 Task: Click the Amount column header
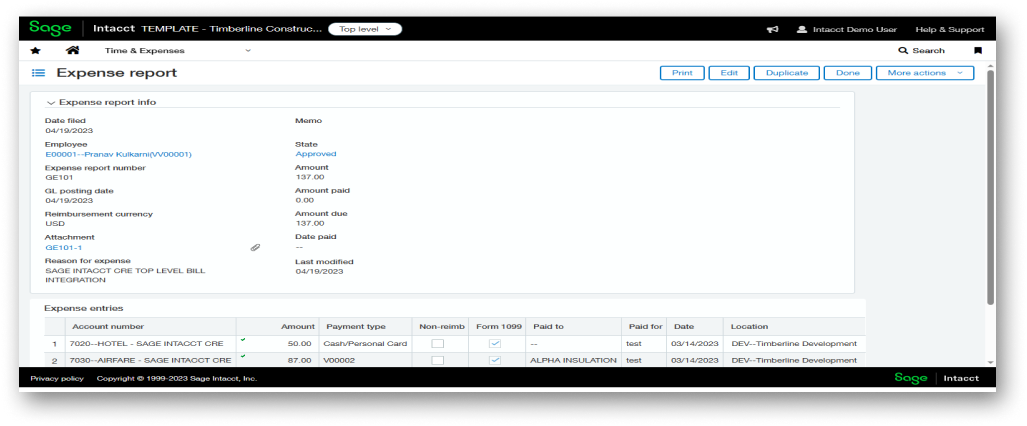click(x=278, y=326)
